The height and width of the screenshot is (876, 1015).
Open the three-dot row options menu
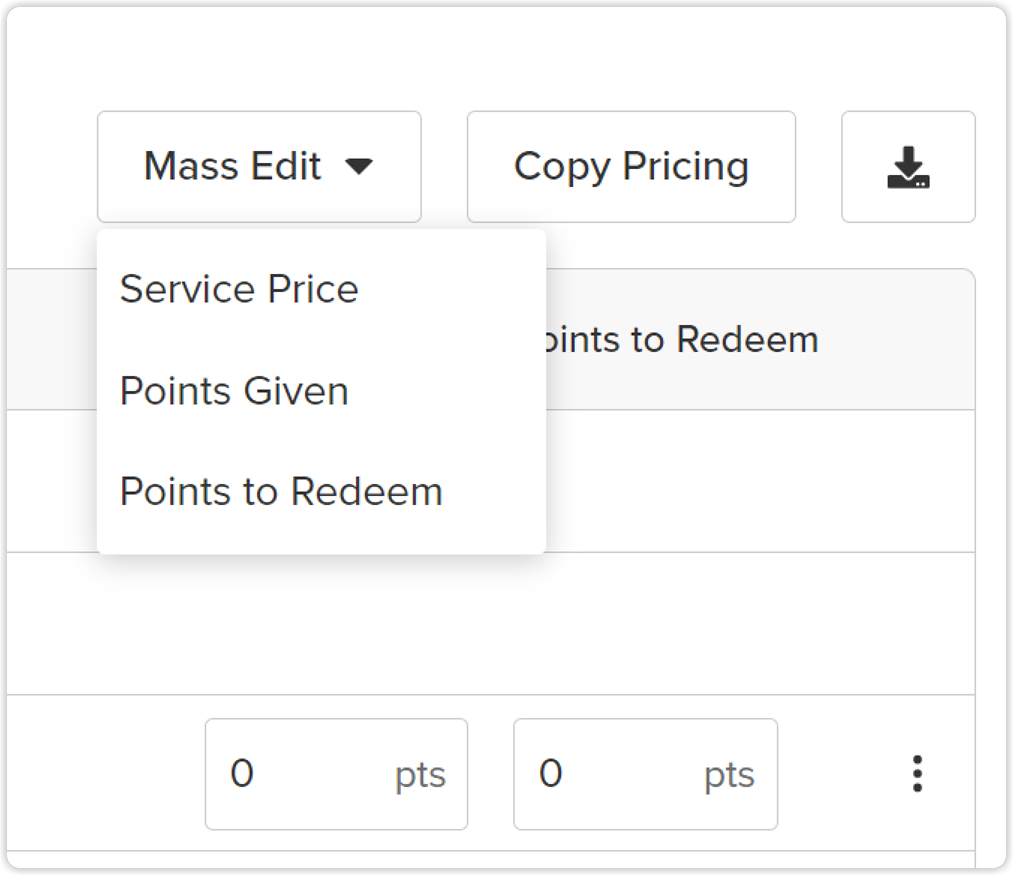917,774
